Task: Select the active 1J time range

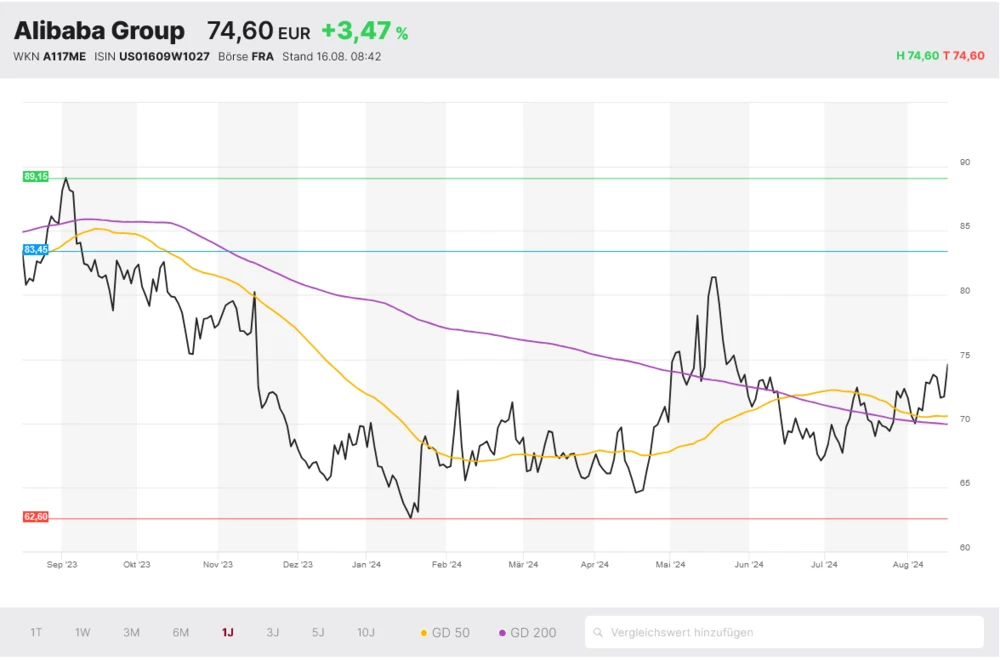Action: 228,632
